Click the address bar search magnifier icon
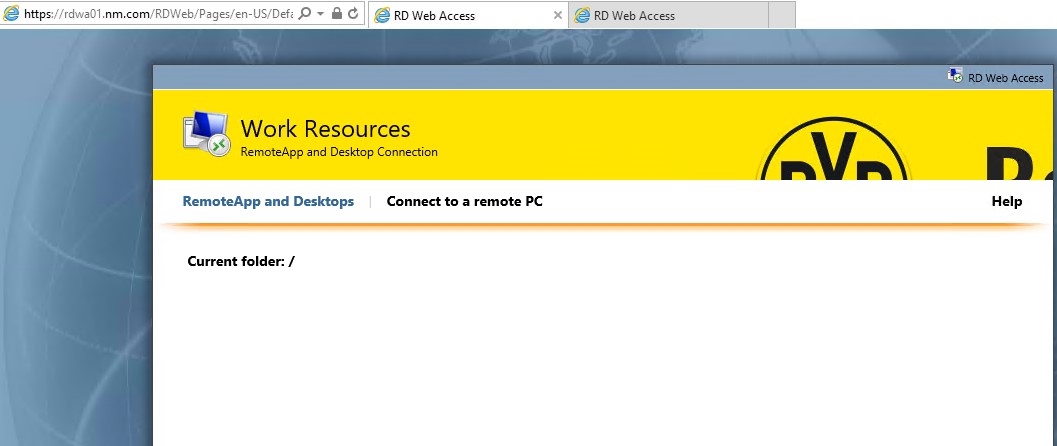Viewport: 1057px width, 446px height. point(305,15)
